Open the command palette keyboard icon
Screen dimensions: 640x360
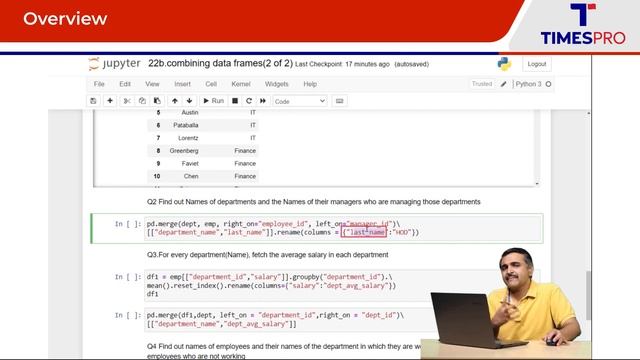(x=340, y=101)
